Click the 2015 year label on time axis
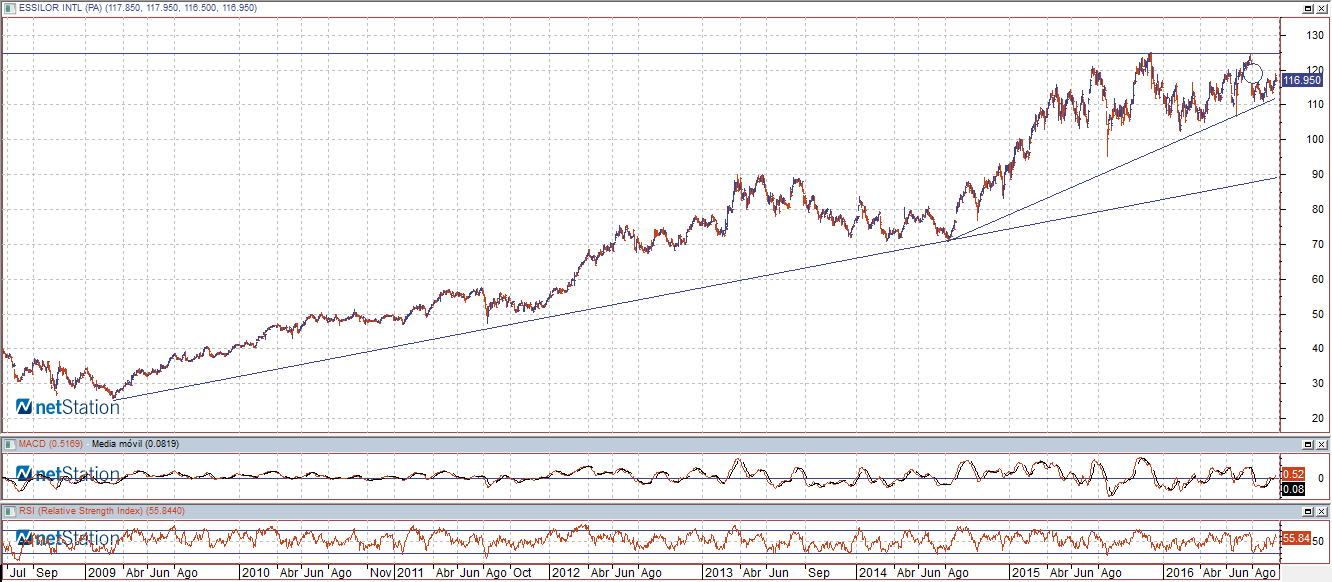 (x=1025, y=574)
